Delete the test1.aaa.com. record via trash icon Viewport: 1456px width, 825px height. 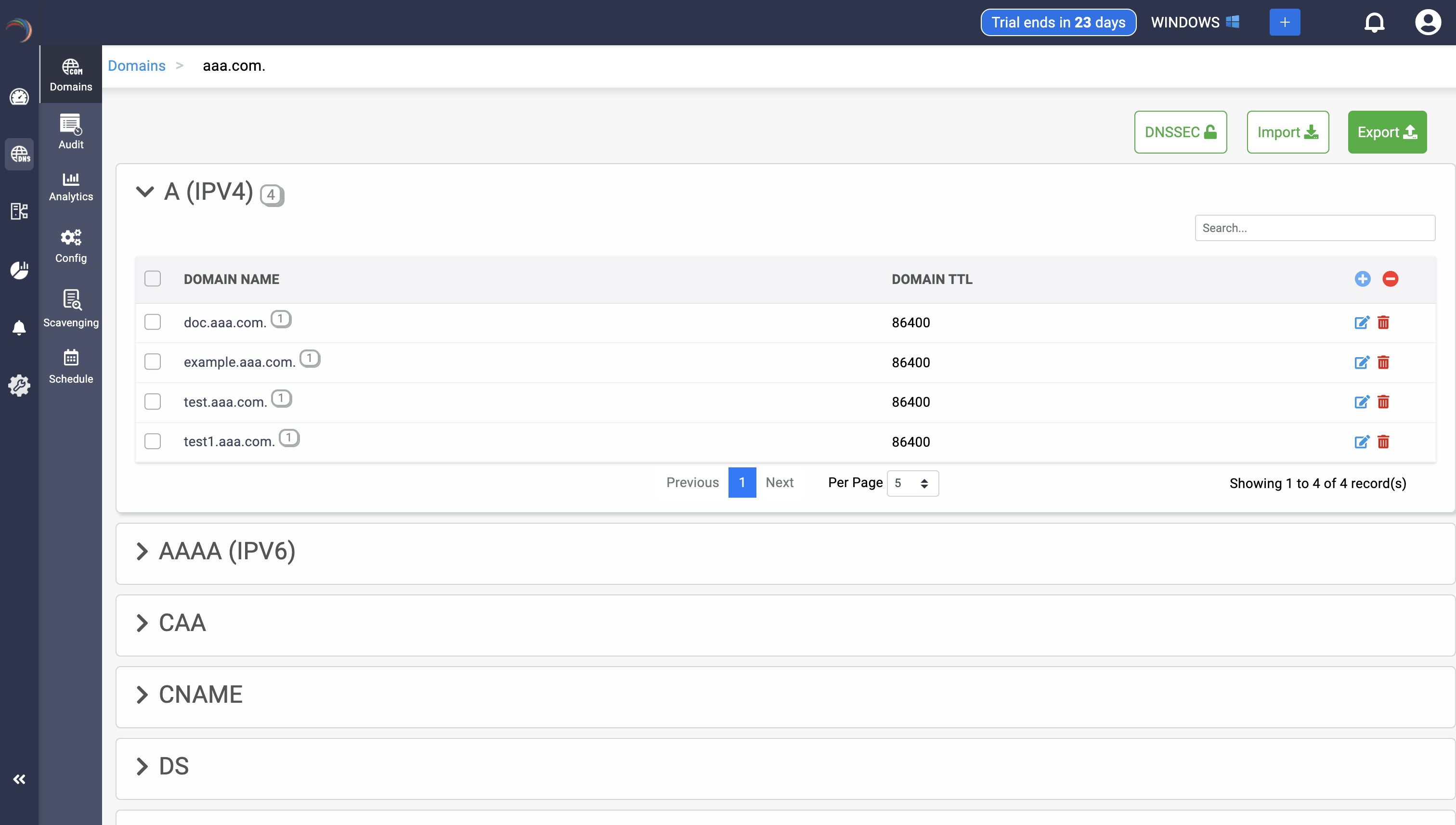pos(1383,442)
